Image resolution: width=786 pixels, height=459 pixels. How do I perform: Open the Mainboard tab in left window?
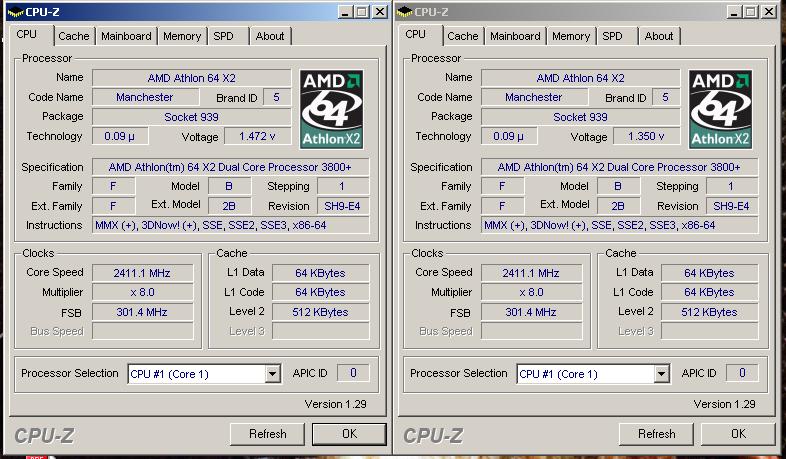(126, 36)
